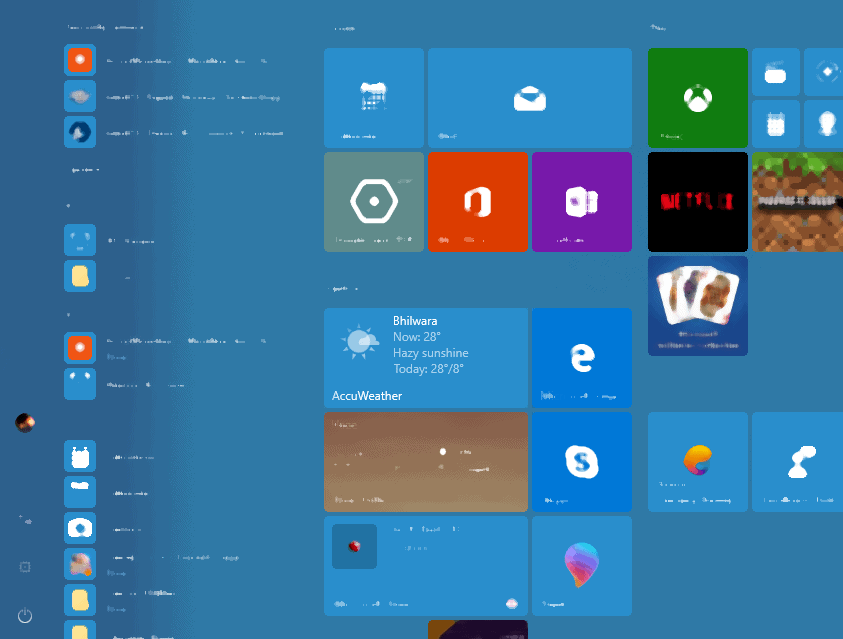Open the Mail envelope tile
The width and height of the screenshot is (843, 639).
530,98
